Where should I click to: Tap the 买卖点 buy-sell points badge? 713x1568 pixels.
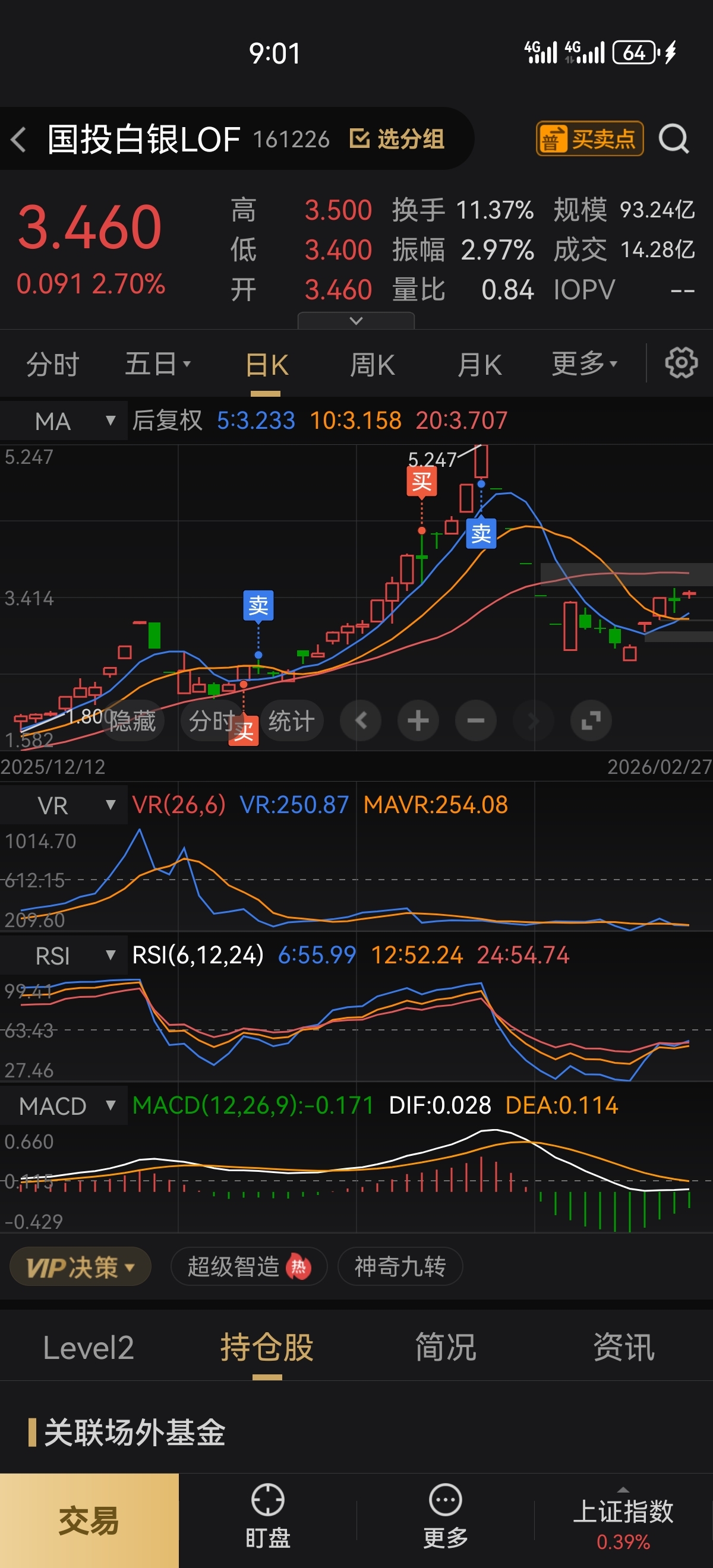pyautogui.click(x=589, y=139)
